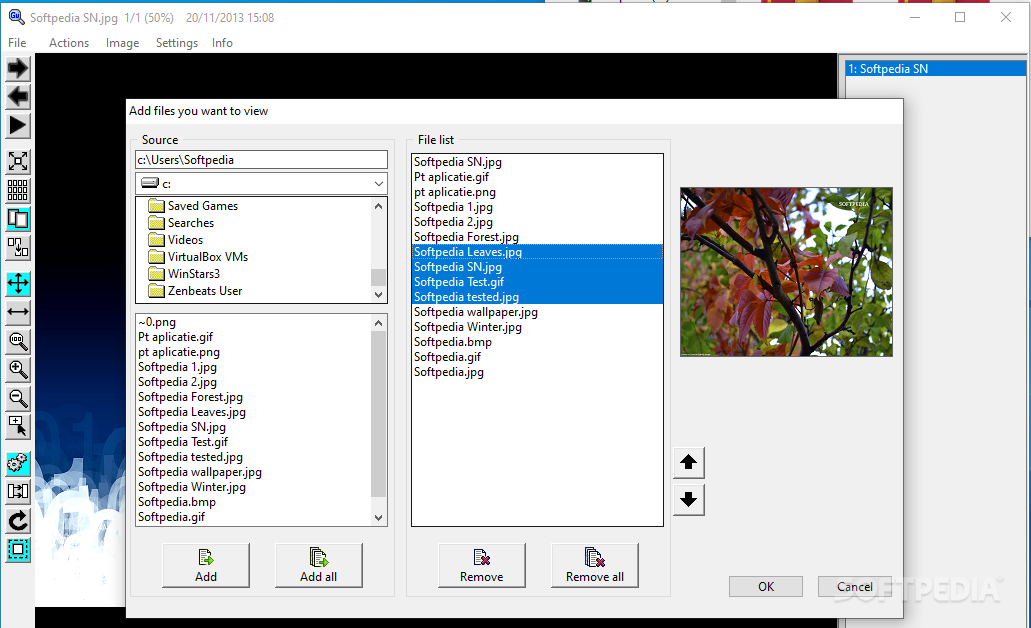Select the four-way move arrows tool
This screenshot has width=1031, height=628.
(x=18, y=283)
